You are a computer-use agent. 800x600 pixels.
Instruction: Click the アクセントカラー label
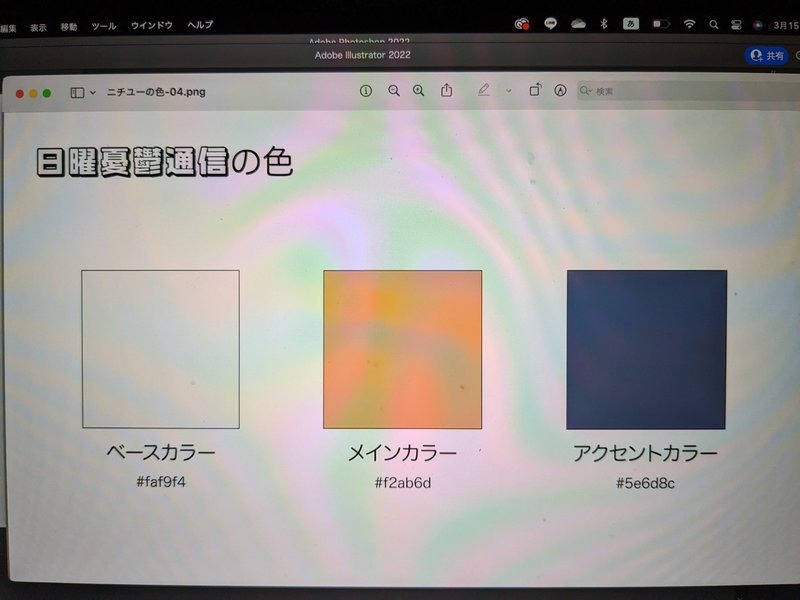(645, 453)
